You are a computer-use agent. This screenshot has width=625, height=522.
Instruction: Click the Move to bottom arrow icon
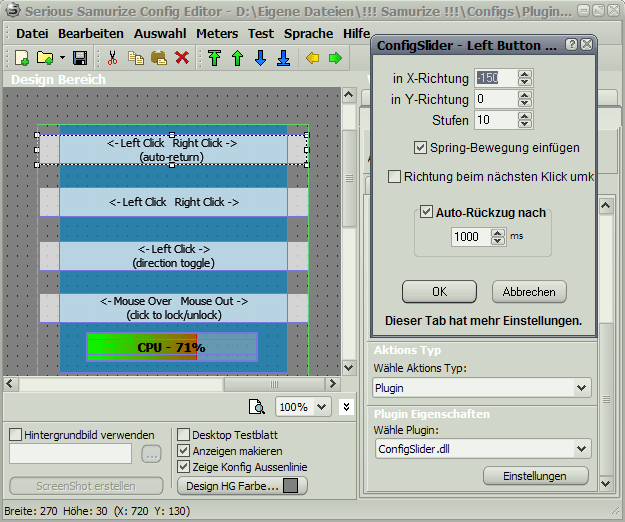pos(284,58)
